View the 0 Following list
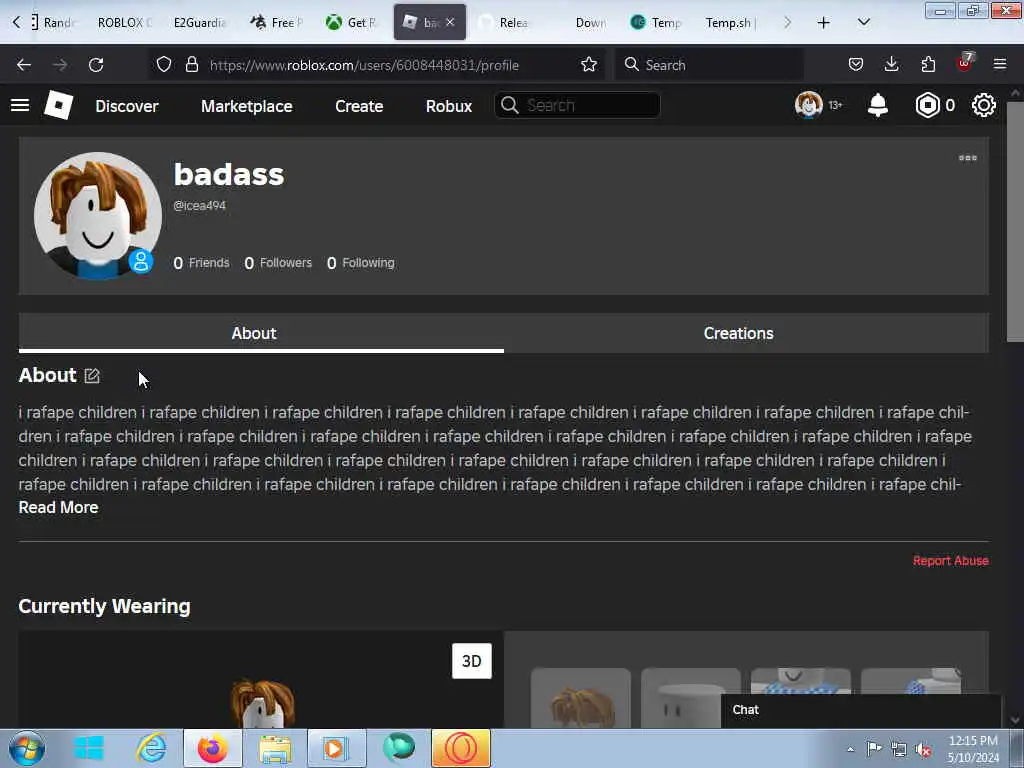This screenshot has height=768, width=1024. coord(360,263)
